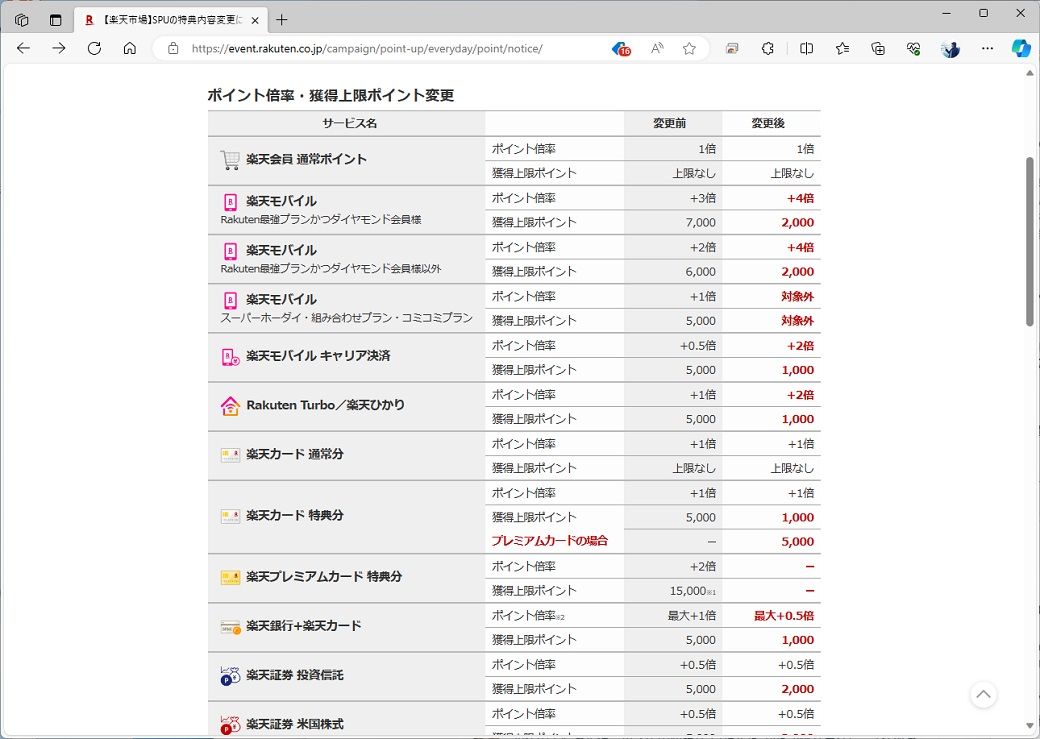
Task: Open Collections
Action: (878, 47)
